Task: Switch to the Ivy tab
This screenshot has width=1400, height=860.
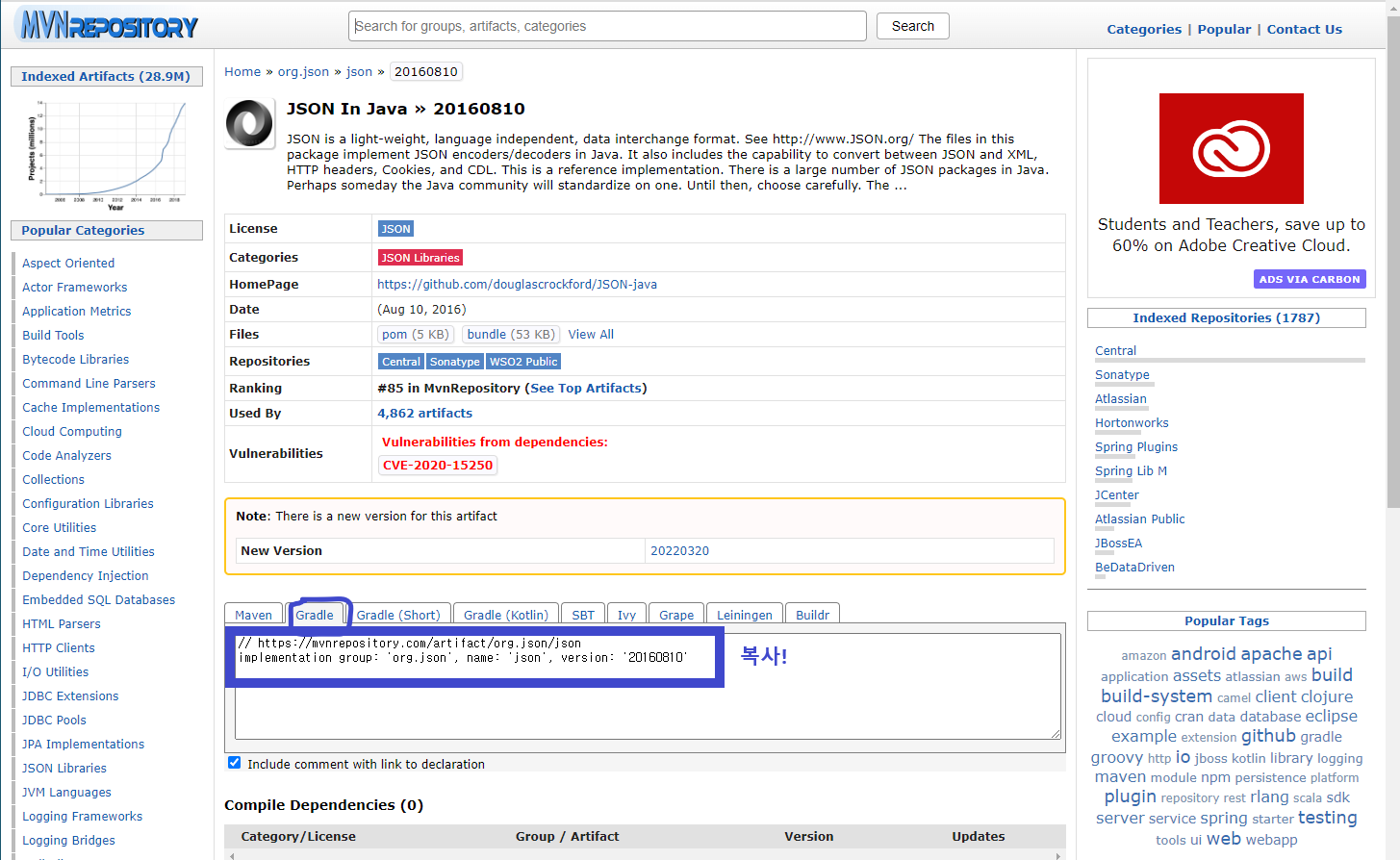Action: point(626,615)
